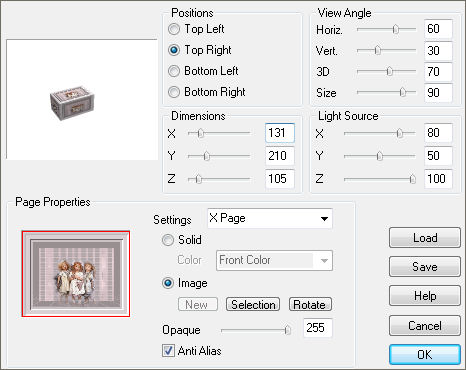Focus the Dimensions X value field
Viewport: 466px width, 370px height.
(x=280, y=133)
